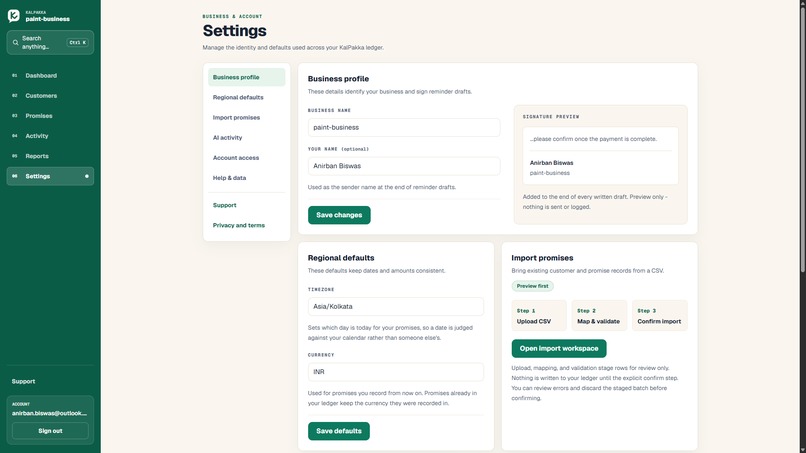
Task: Click the Import promises card heading
Action: 542,258
